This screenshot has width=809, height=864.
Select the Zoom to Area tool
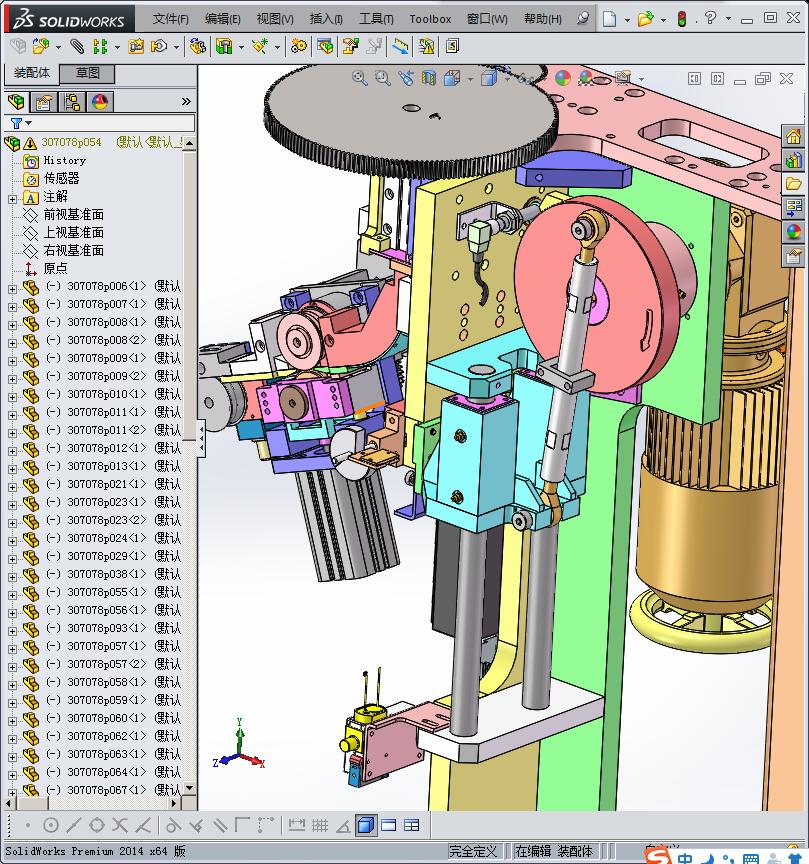pos(382,78)
